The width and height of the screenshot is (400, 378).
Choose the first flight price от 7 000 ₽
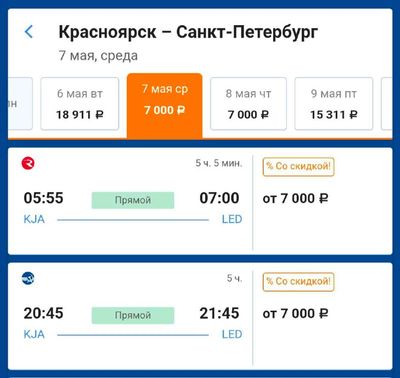tap(295, 199)
